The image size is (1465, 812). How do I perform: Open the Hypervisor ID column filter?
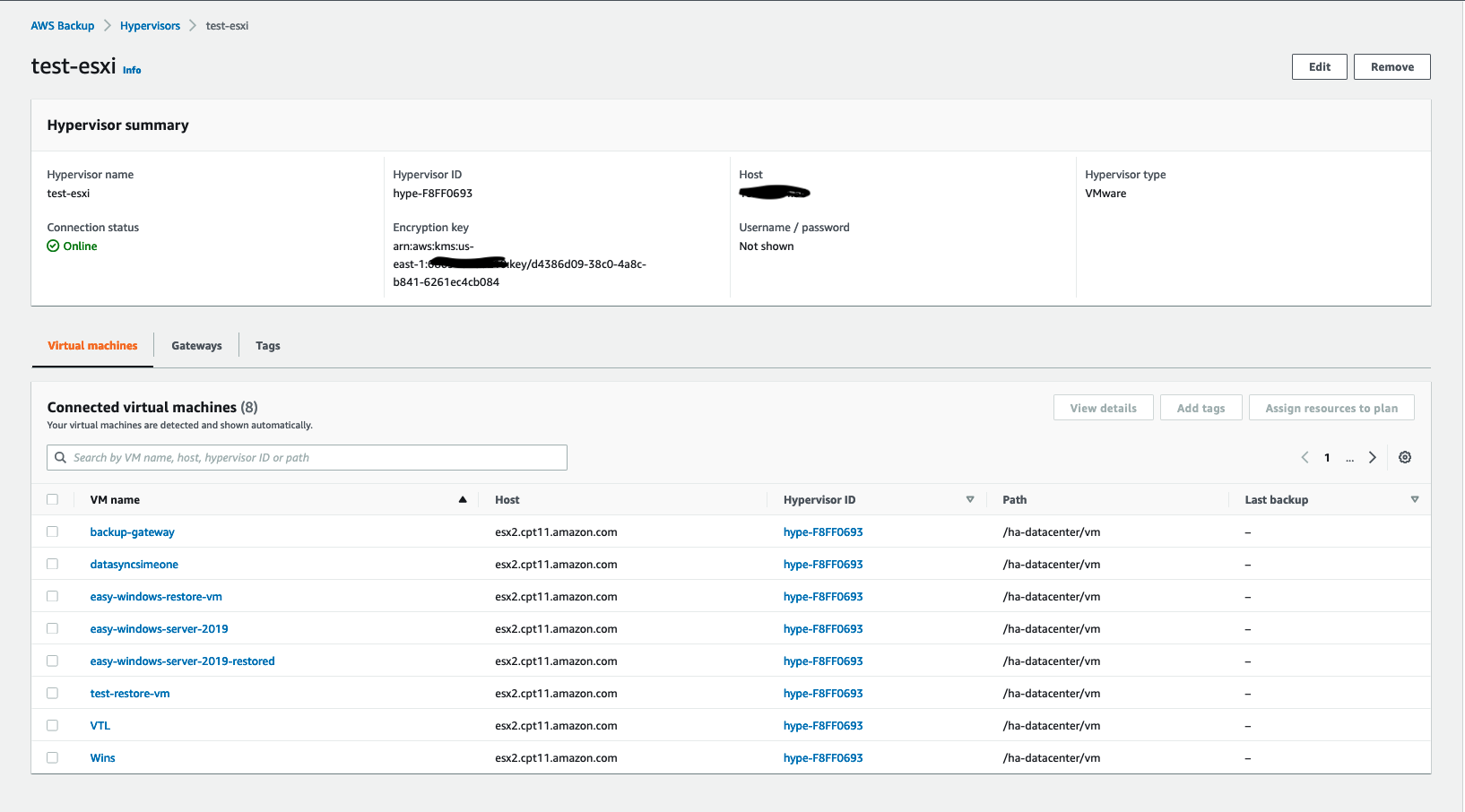coord(970,499)
